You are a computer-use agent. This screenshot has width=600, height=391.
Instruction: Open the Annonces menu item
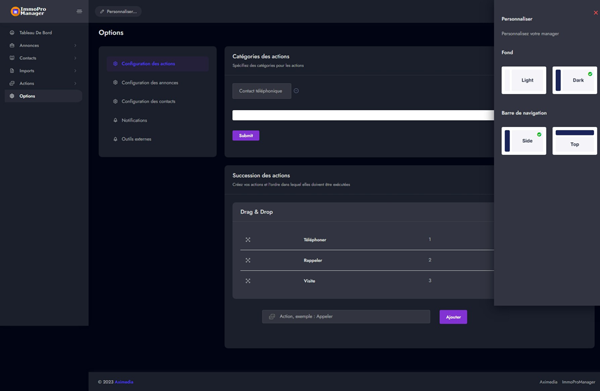43,45
